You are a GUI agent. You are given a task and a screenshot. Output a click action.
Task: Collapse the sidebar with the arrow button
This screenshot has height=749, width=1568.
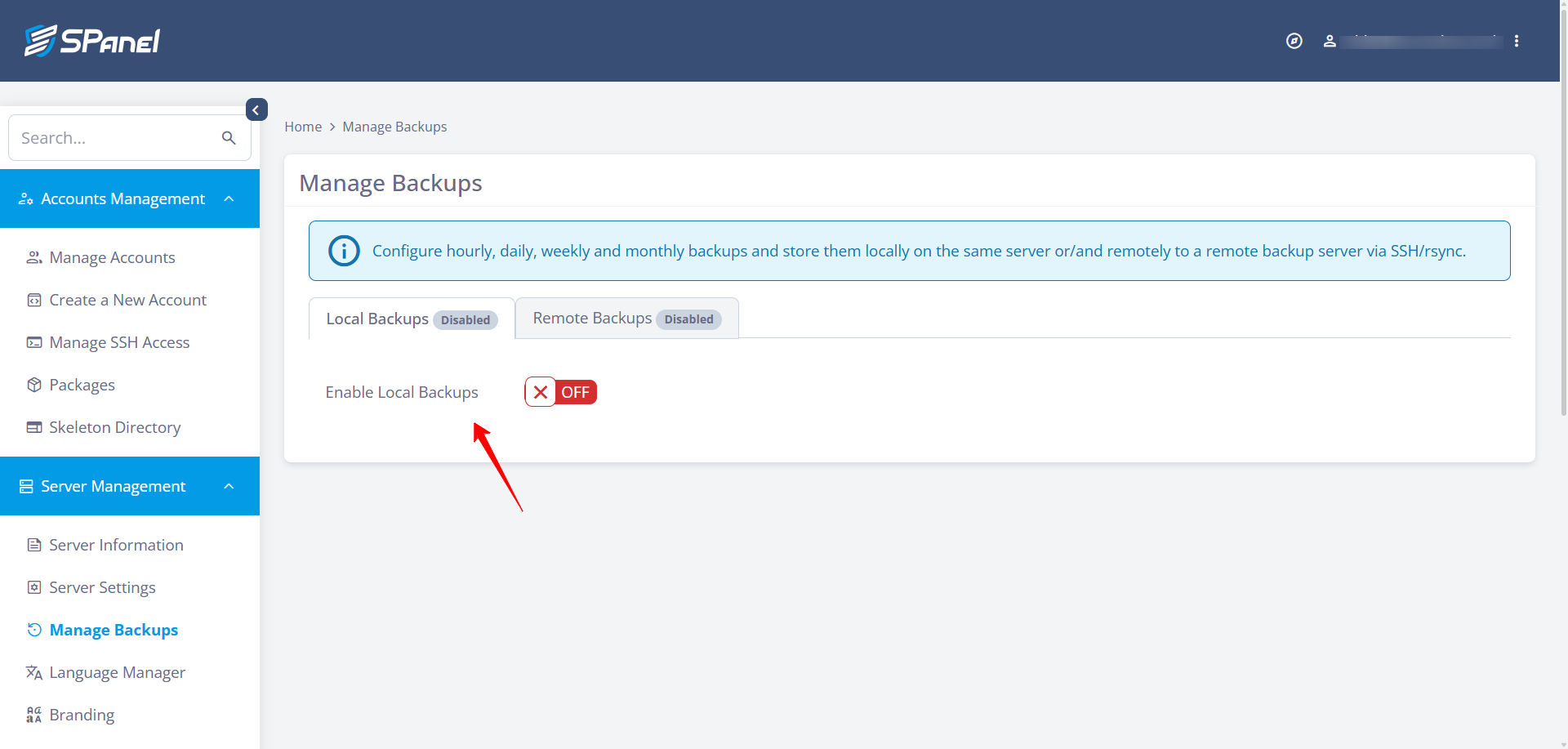tap(256, 109)
